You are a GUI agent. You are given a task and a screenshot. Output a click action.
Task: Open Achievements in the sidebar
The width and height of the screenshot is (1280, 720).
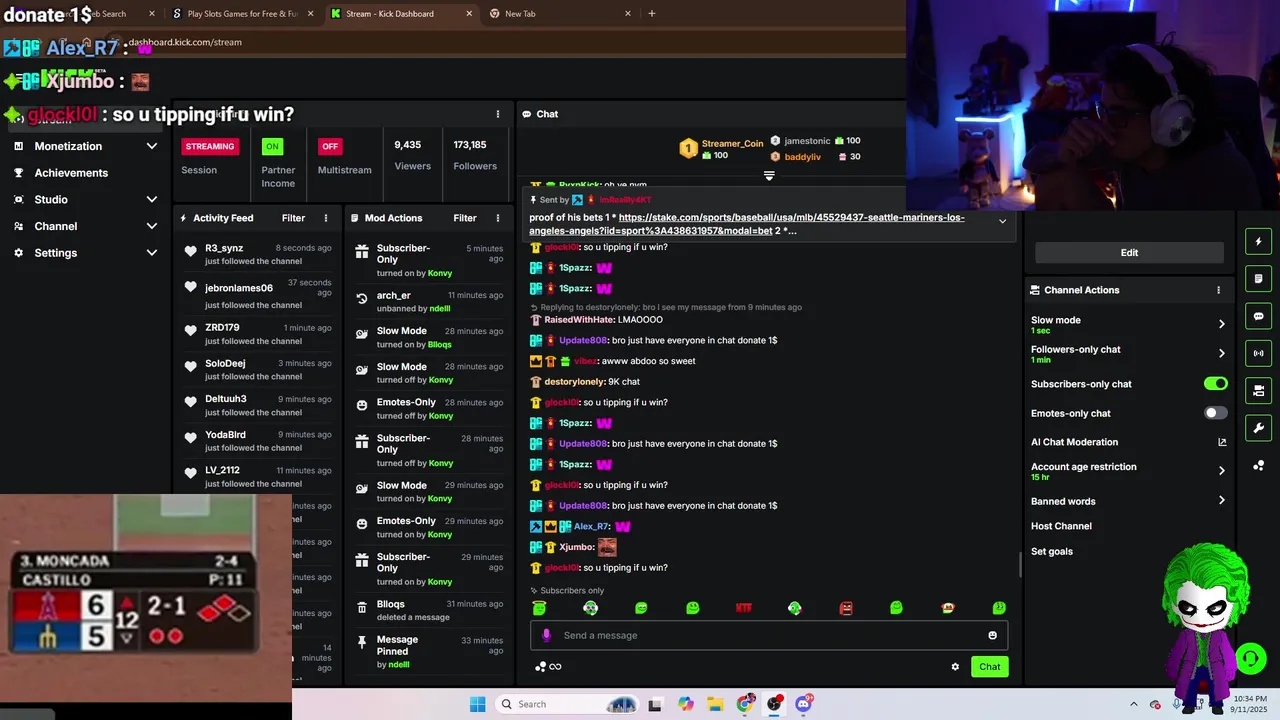71,173
